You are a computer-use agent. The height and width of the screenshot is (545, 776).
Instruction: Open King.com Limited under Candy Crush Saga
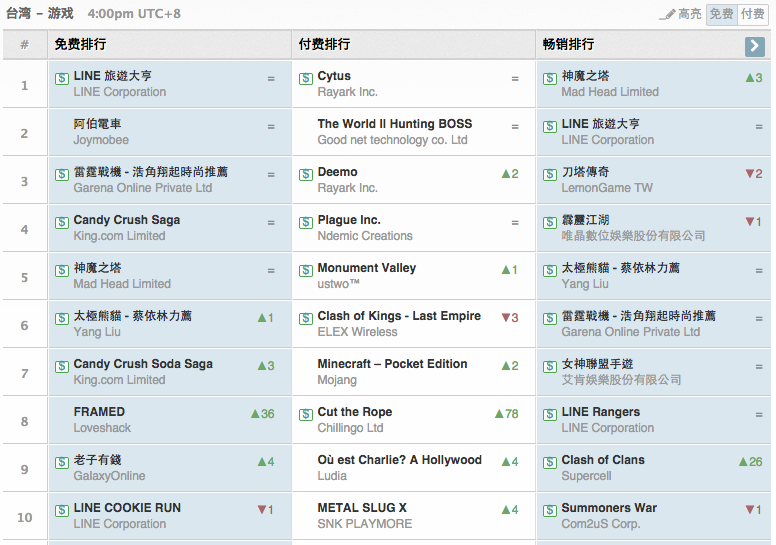click(x=119, y=236)
